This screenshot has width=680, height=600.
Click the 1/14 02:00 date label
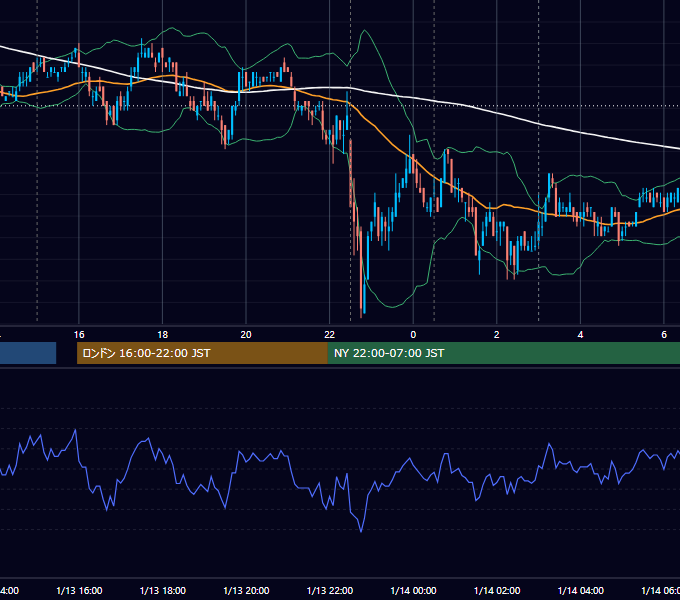[497, 590]
